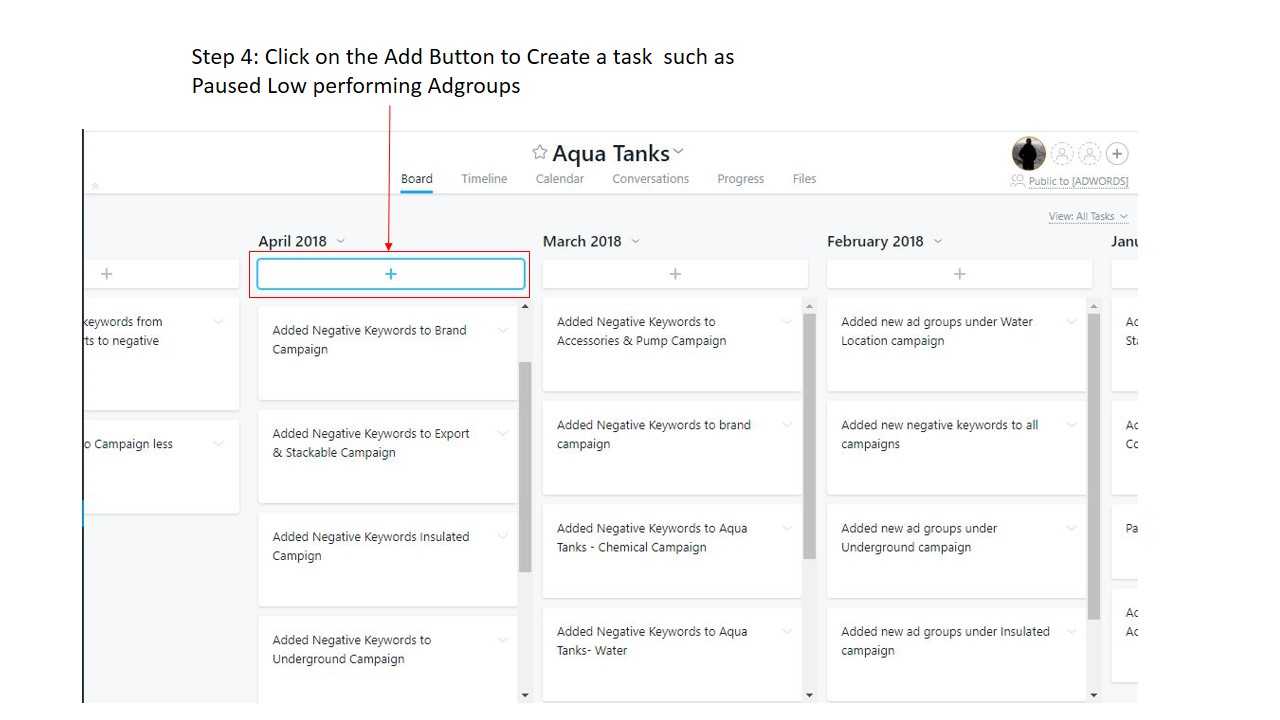Open the Added Negative Keywords to Brand Campaign card

point(370,340)
